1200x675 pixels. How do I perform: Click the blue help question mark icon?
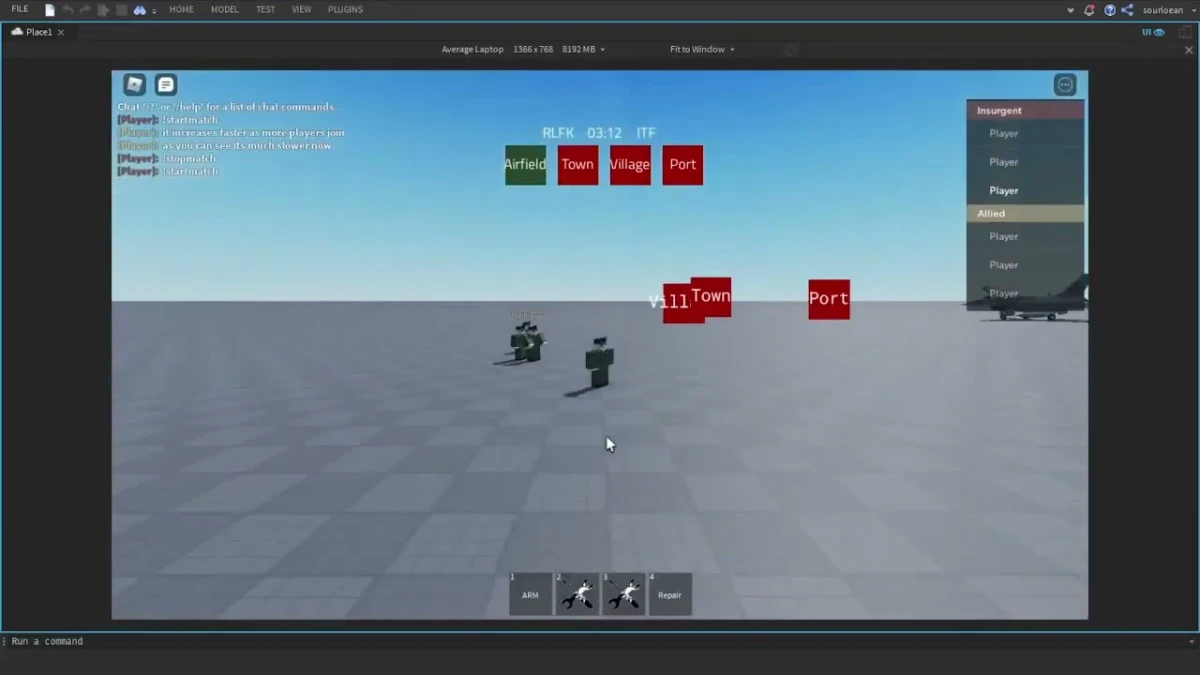click(x=1110, y=10)
